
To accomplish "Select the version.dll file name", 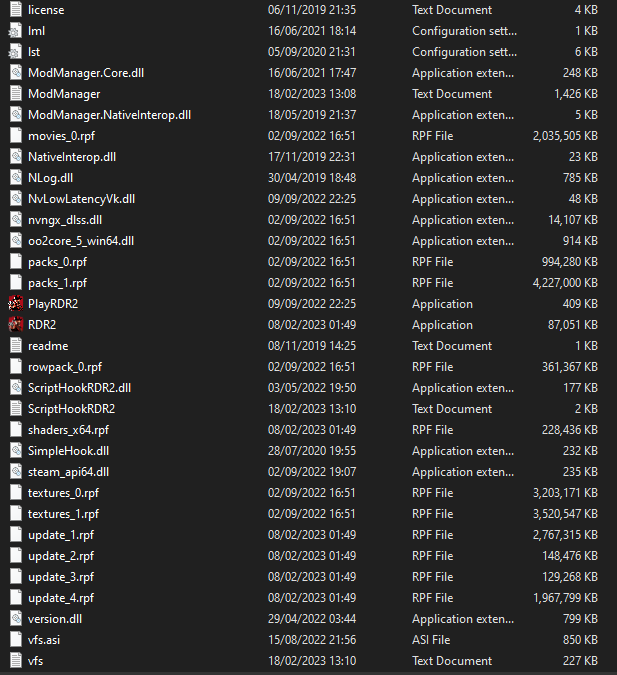I will [56, 619].
